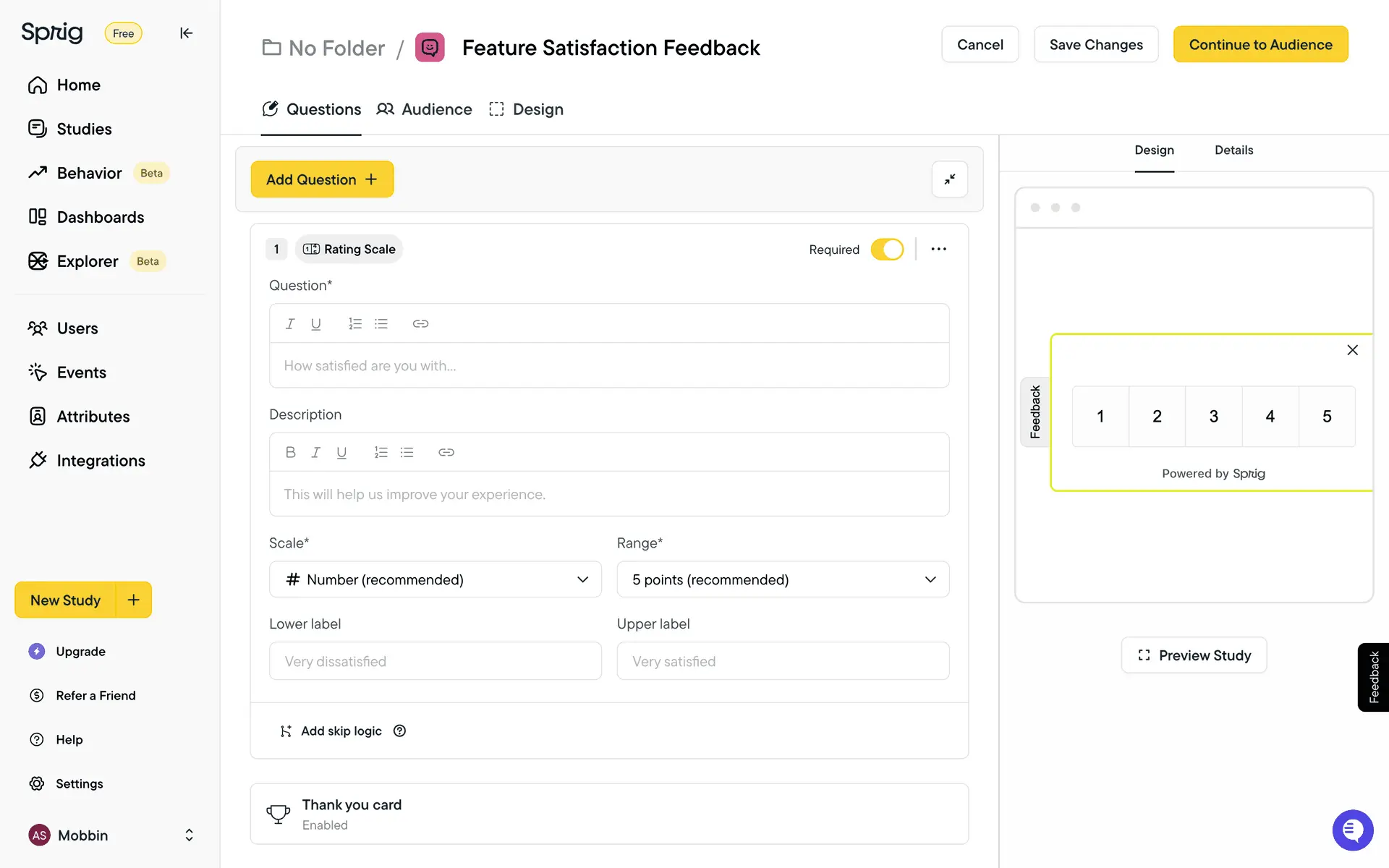Switch to the Audience tab
Screen dimensions: 1389x868
[425, 109]
